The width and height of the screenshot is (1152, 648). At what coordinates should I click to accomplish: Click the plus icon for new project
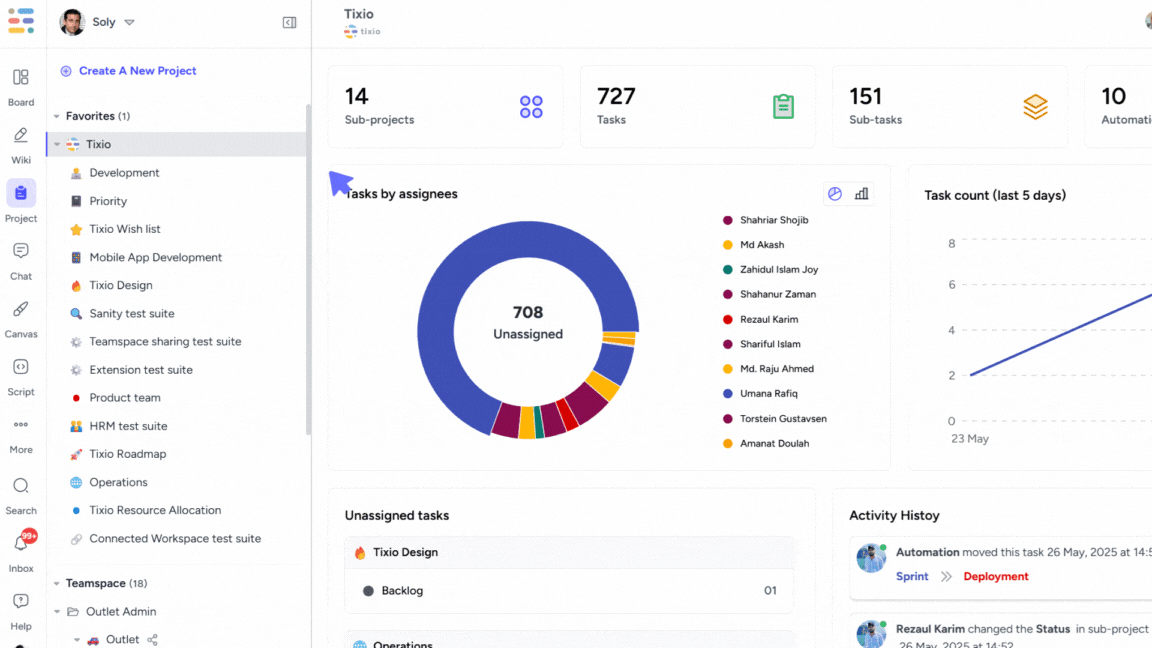pos(66,71)
